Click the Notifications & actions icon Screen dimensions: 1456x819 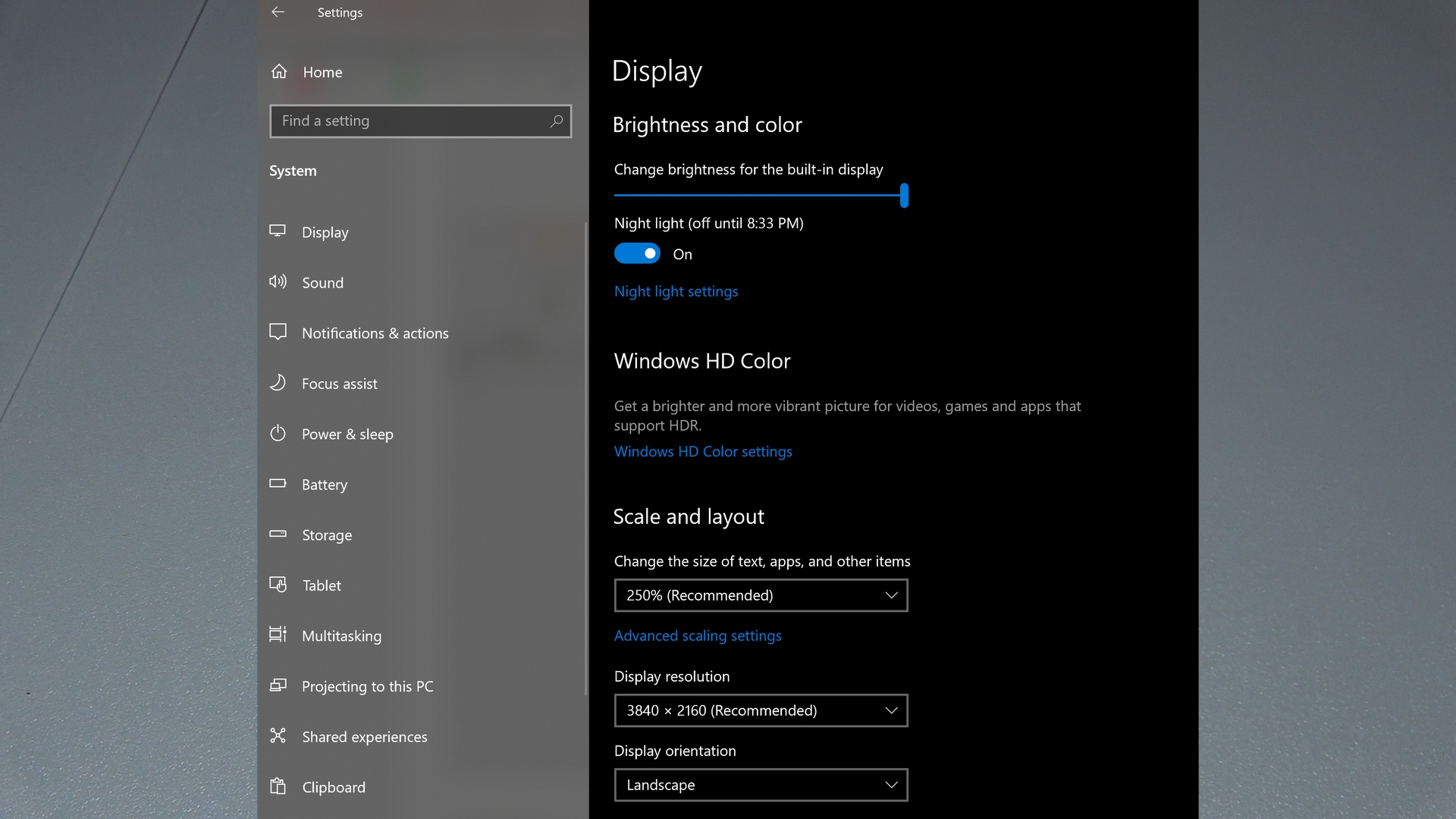(x=278, y=332)
